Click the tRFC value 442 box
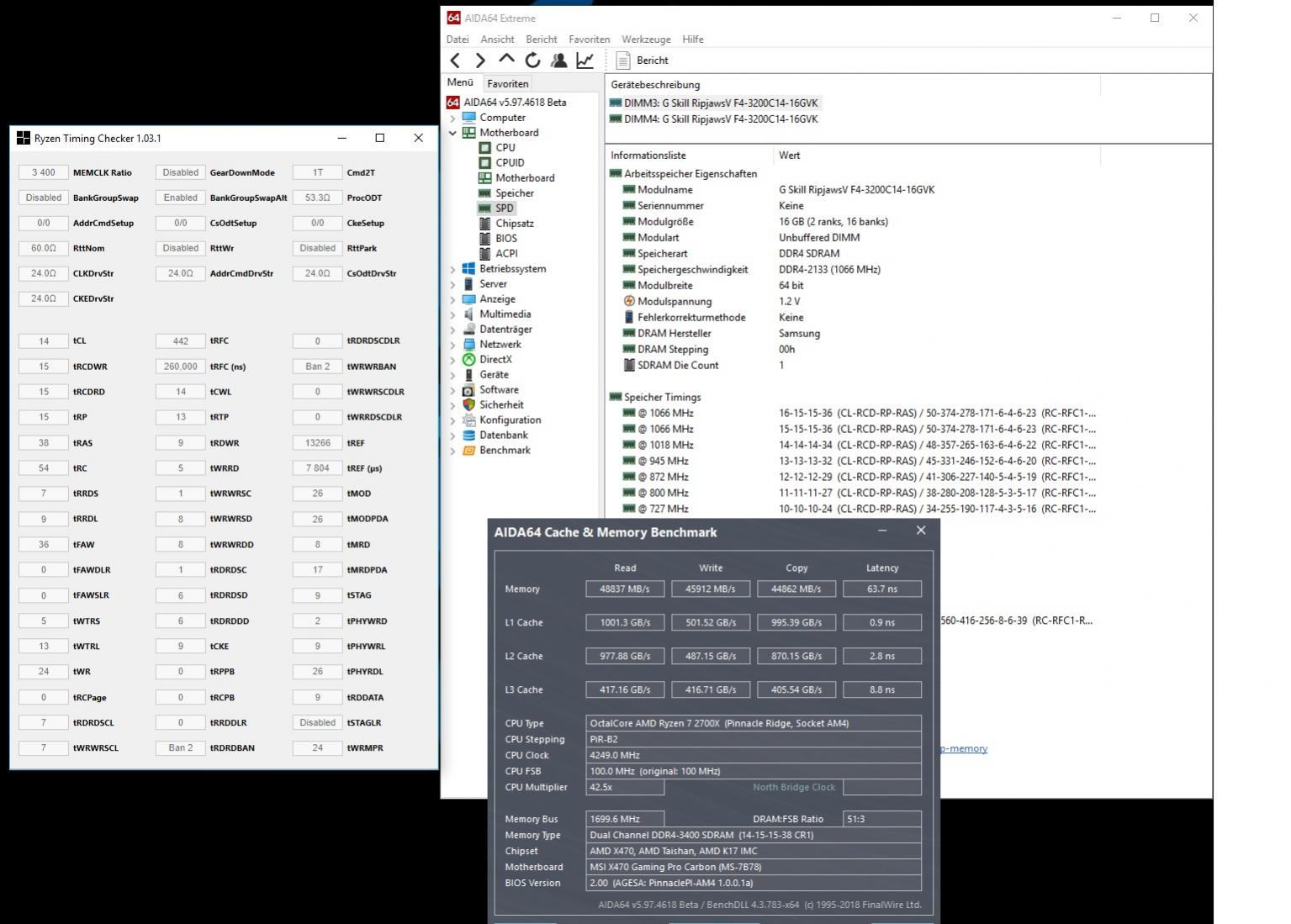1291x924 pixels. pyautogui.click(x=181, y=341)
